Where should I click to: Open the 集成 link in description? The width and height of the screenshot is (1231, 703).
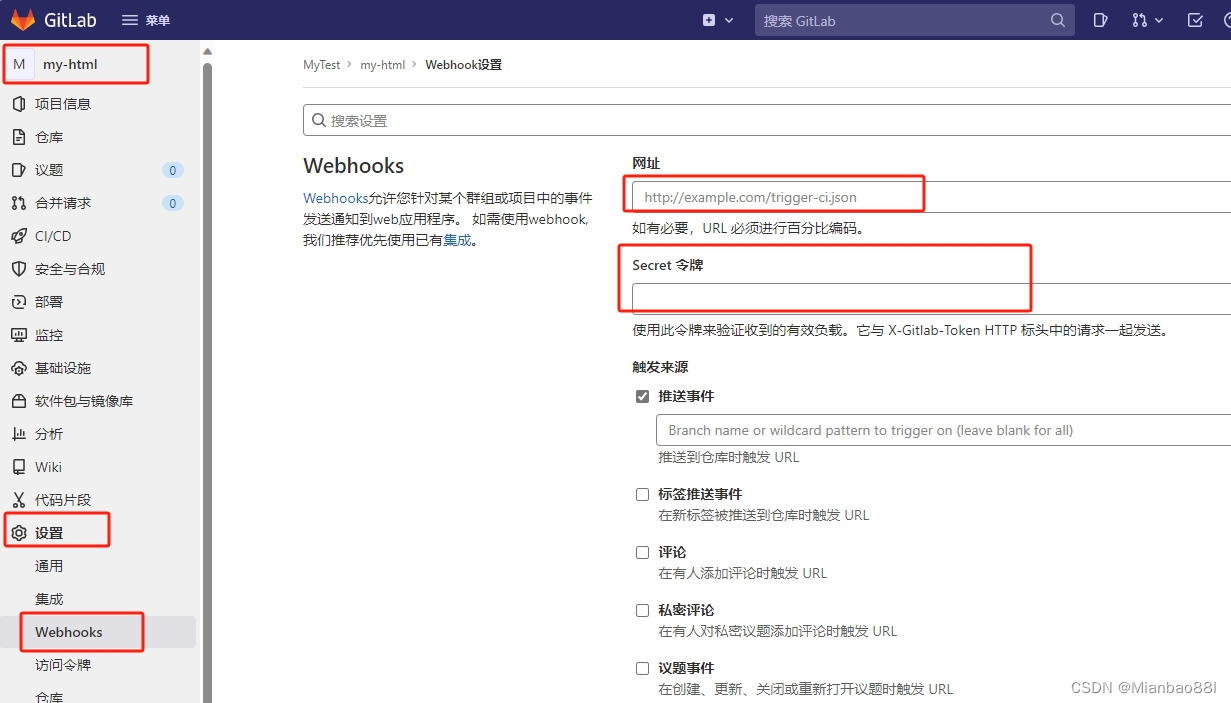pos(458,239)
